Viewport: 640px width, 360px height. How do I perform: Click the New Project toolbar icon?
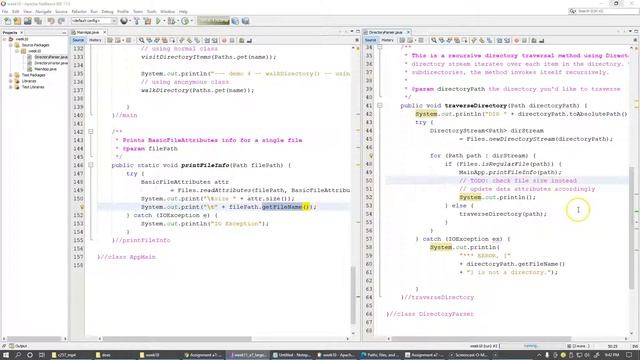18,21
